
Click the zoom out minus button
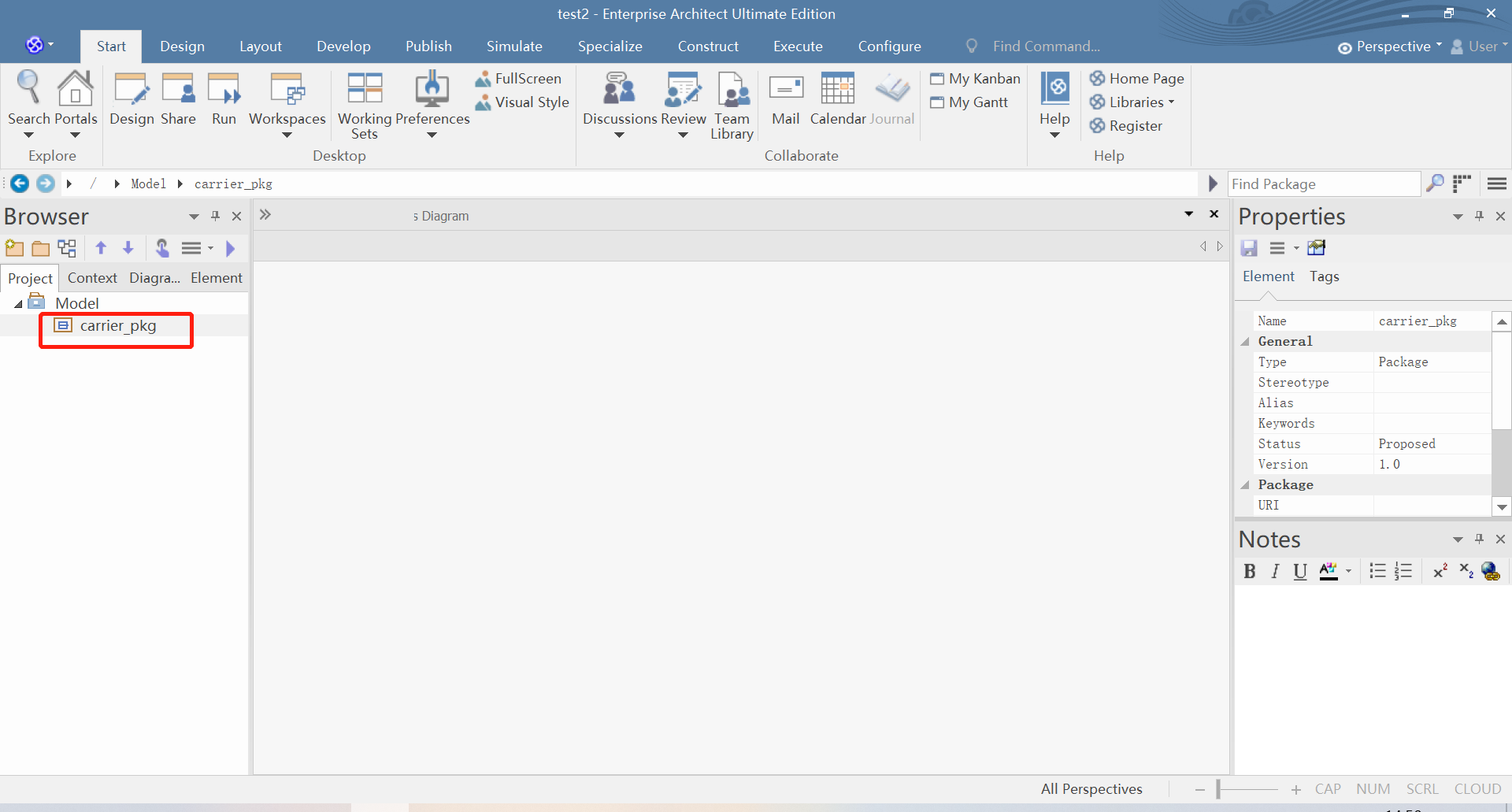pos(1199,789)
